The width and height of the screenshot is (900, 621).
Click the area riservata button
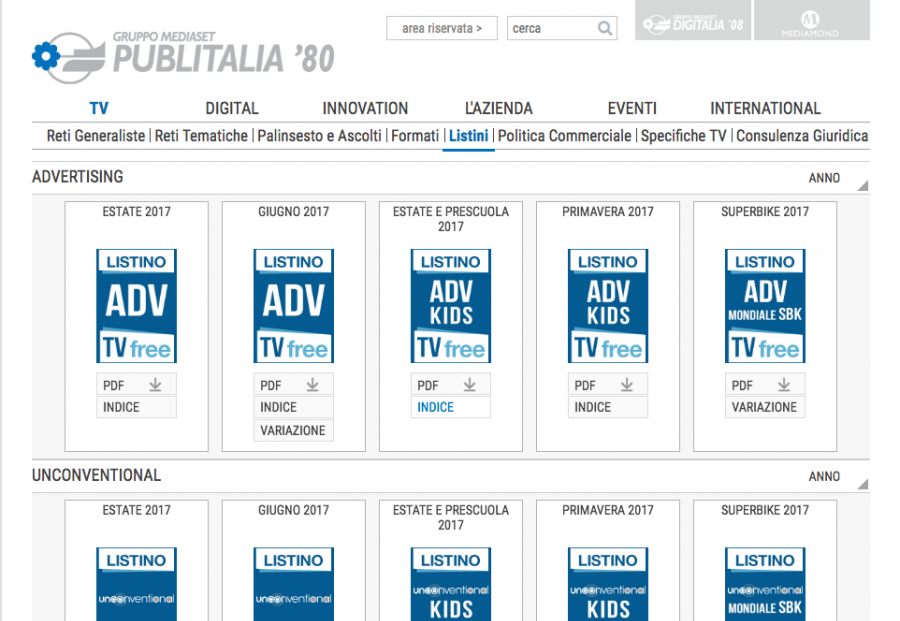pos(441,29)
